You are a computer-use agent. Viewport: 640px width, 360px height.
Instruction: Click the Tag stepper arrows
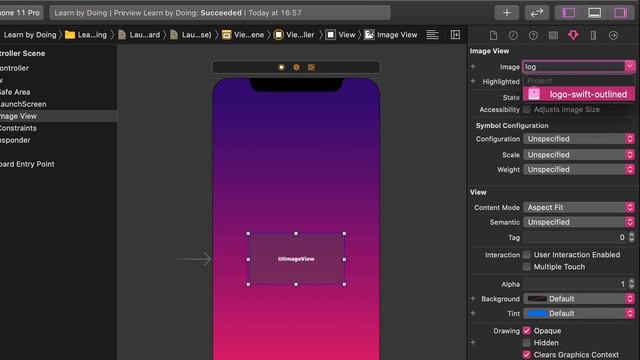[631, 237]
